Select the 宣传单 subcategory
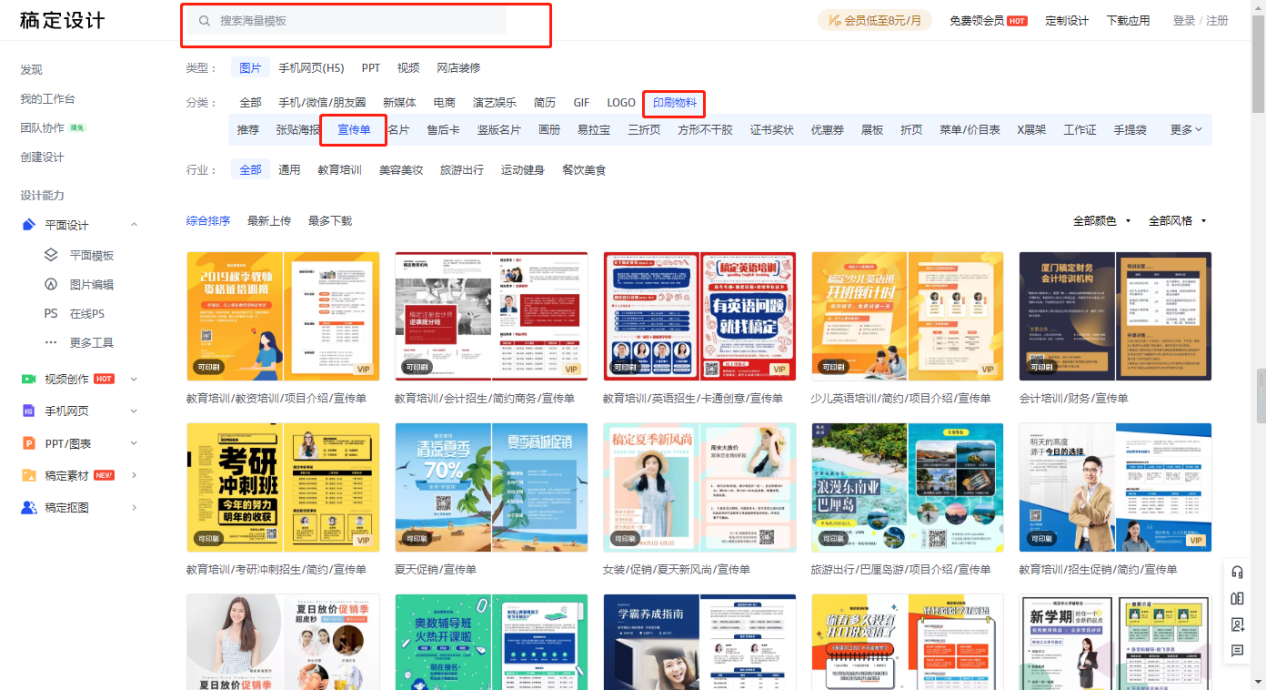The height and width of the screenshot is (690, 1266). coord(354,130)
